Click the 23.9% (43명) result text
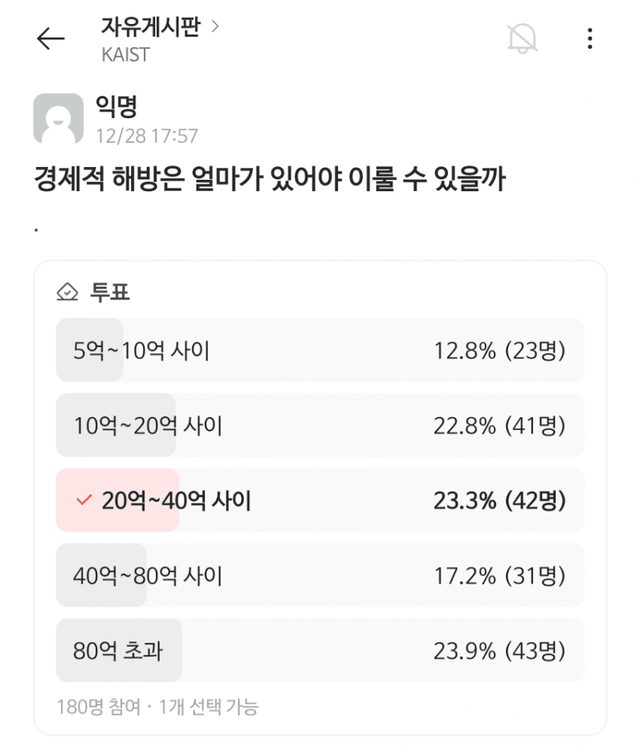Viewport: 640px width, 752px height. point(499,651)
